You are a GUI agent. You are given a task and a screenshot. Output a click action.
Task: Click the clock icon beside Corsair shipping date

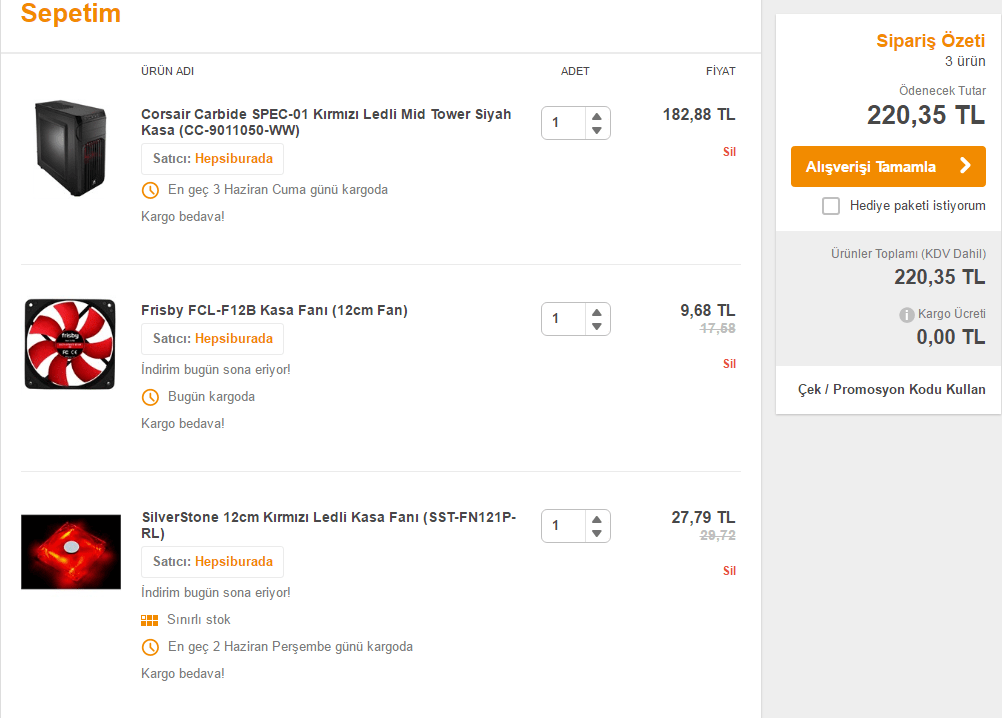(x=150, y=190)
